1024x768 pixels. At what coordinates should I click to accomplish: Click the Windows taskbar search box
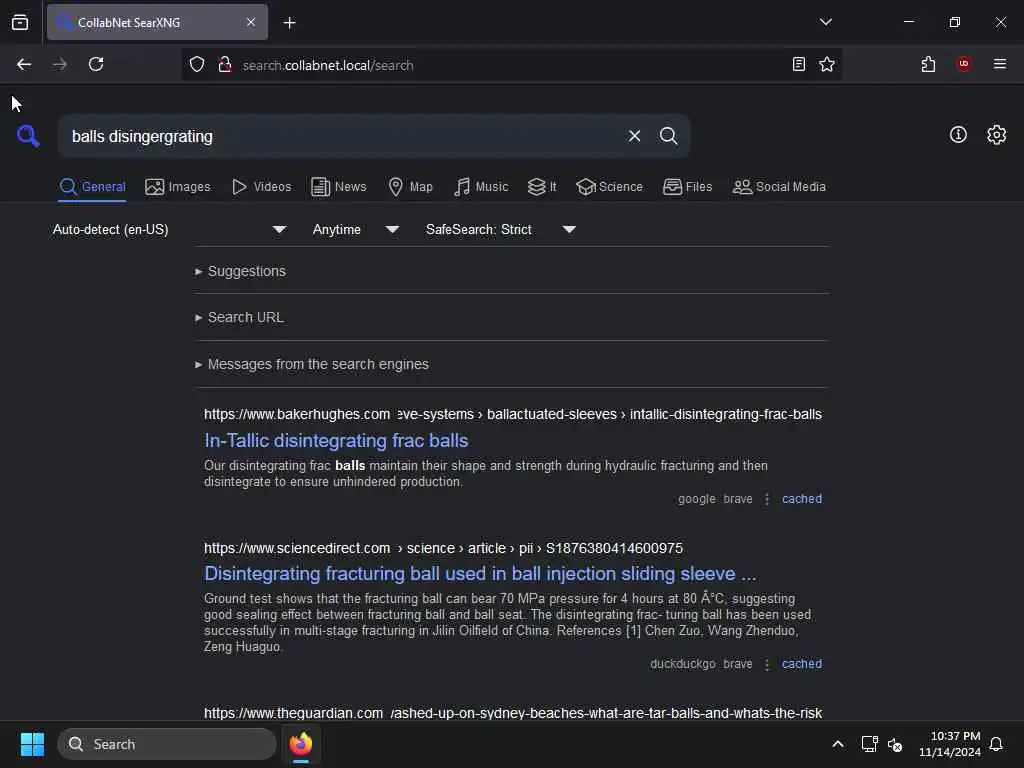[x=167, y=744]
